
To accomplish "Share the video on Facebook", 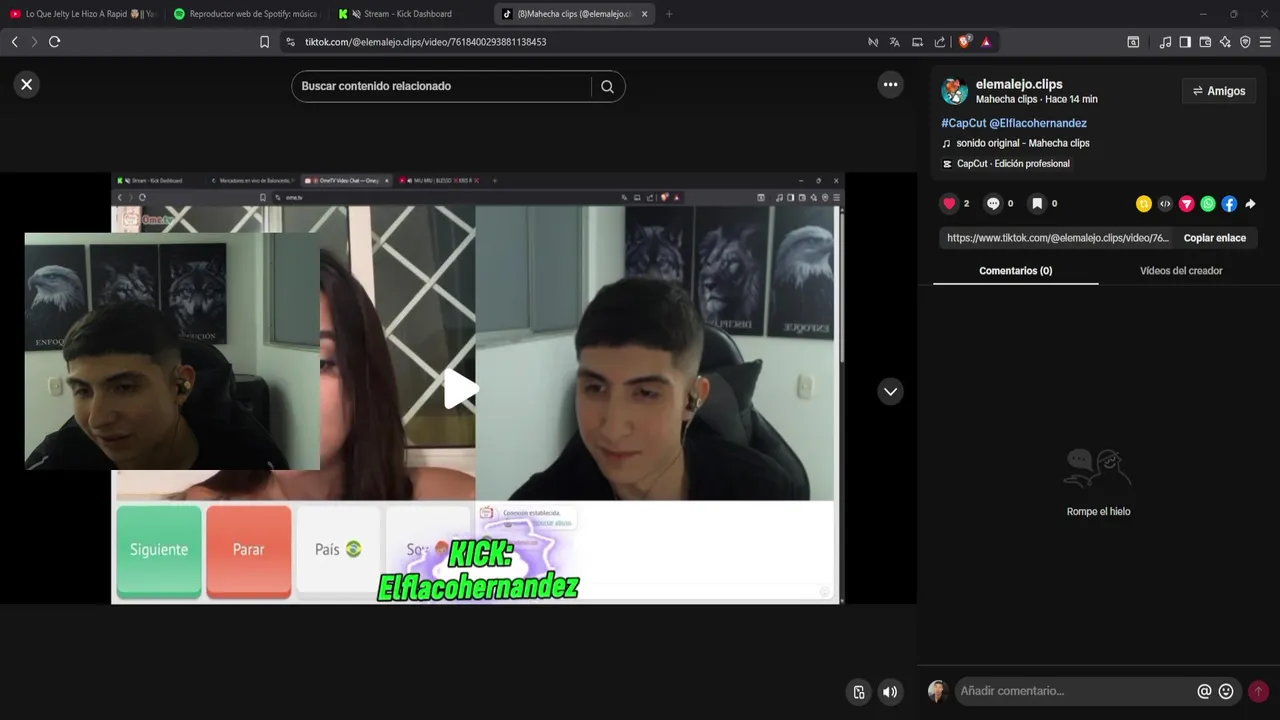I will point(1229,204).
